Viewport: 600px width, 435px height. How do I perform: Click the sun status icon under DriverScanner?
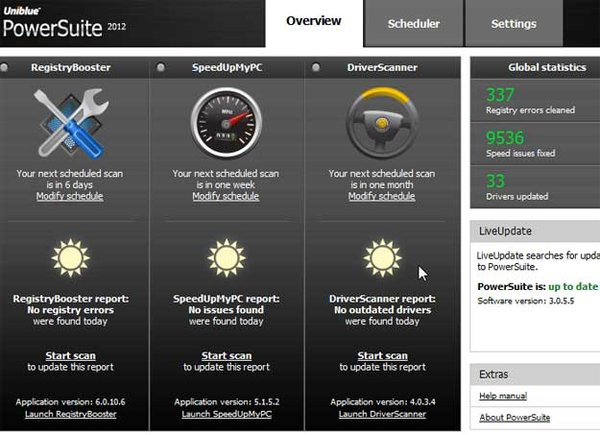(382, 258)
